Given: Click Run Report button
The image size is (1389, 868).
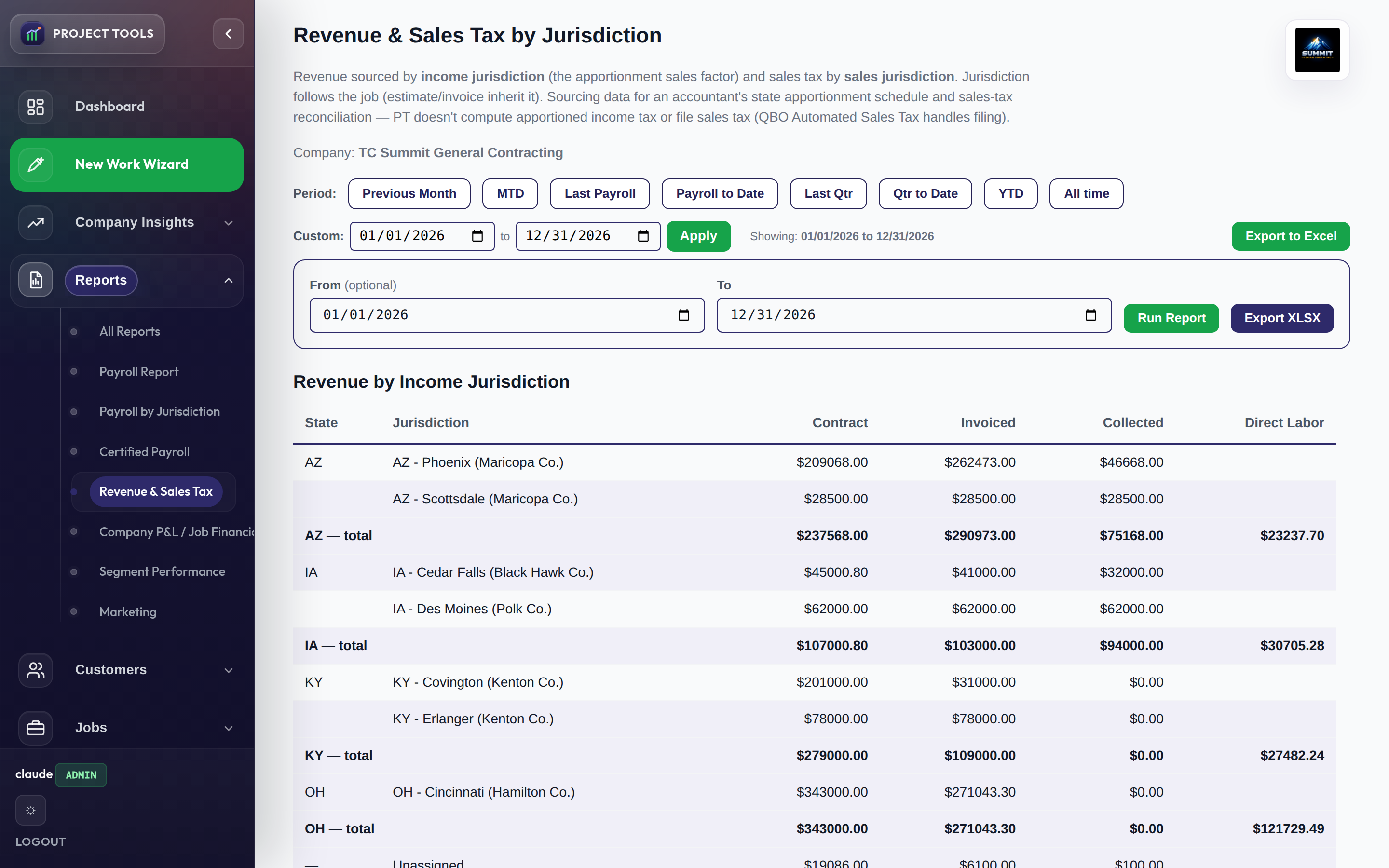Looking at the screenshot, I should coord(1171,318).
